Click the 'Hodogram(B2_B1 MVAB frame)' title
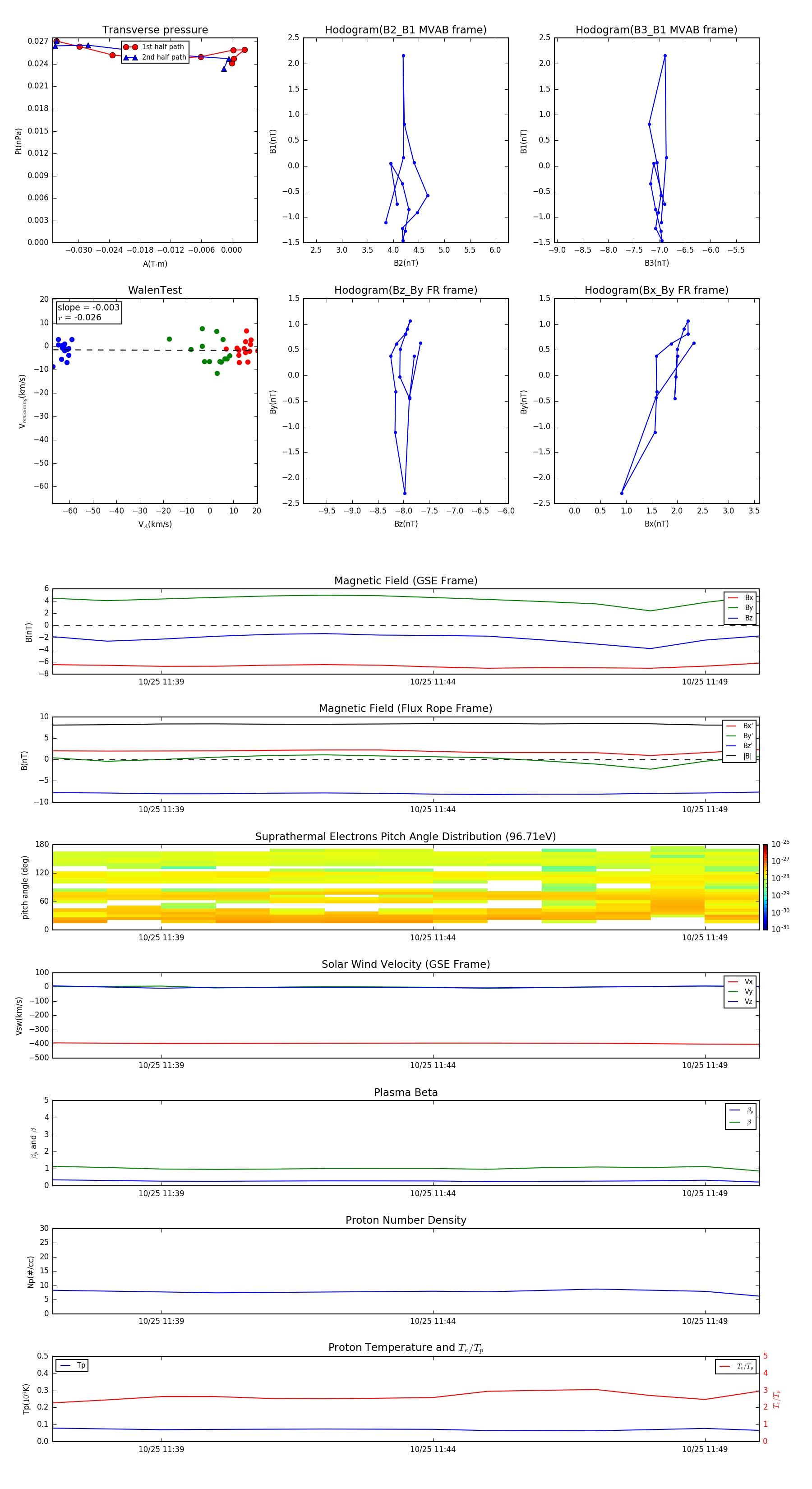 406,30
